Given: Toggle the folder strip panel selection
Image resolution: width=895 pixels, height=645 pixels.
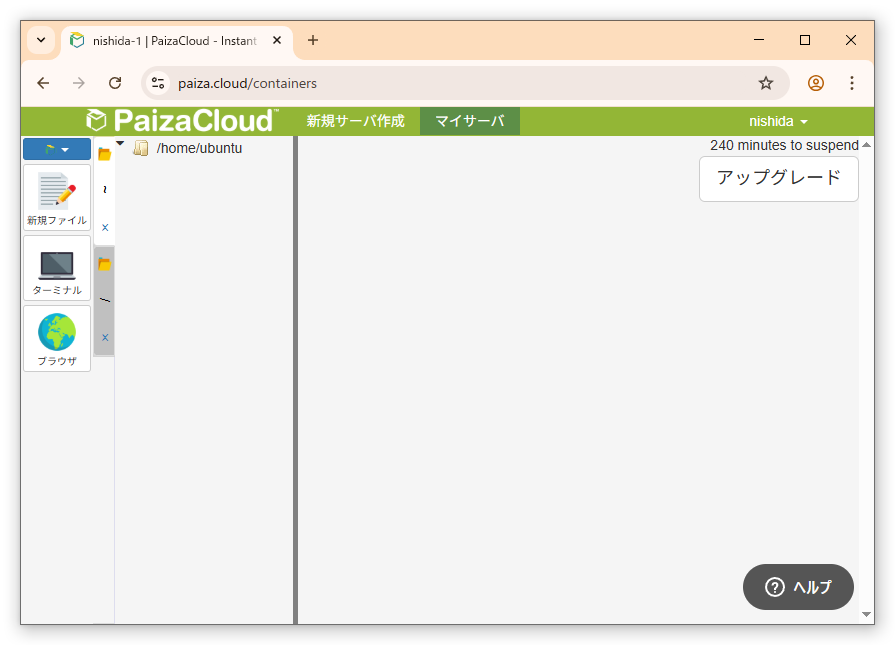Looking at the screenshot, I should pos(104,264).
